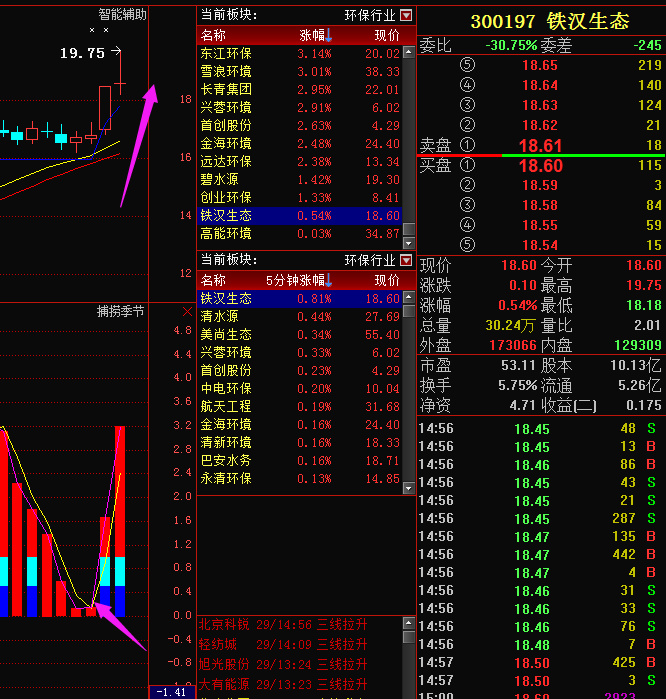Select 高能环境 row
Image resolution: width=666 pixels, height=699 pixels.
pos(300,234)
